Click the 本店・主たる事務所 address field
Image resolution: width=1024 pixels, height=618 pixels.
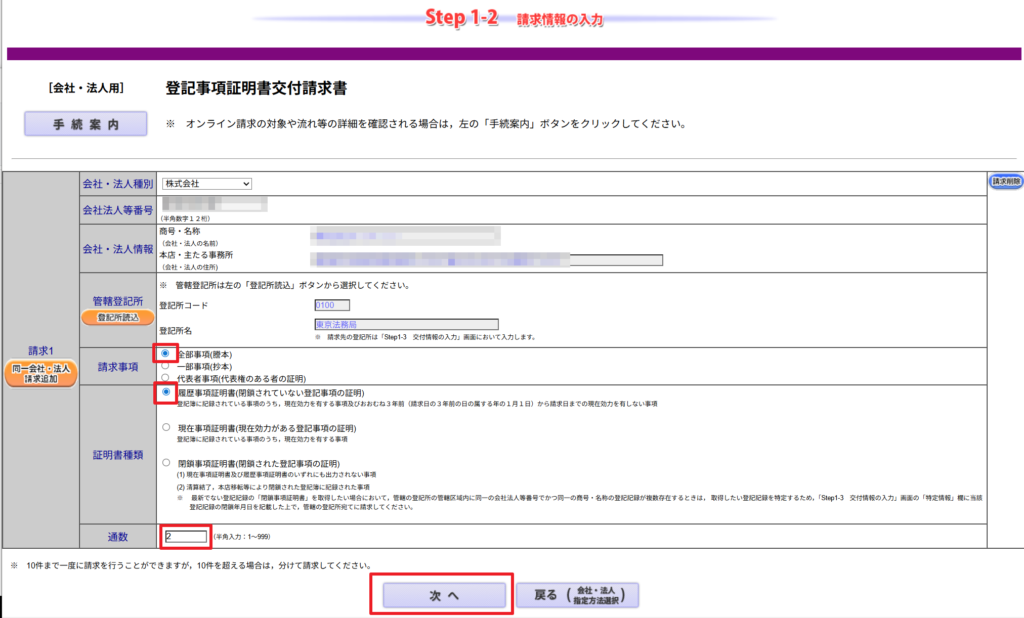486,260
